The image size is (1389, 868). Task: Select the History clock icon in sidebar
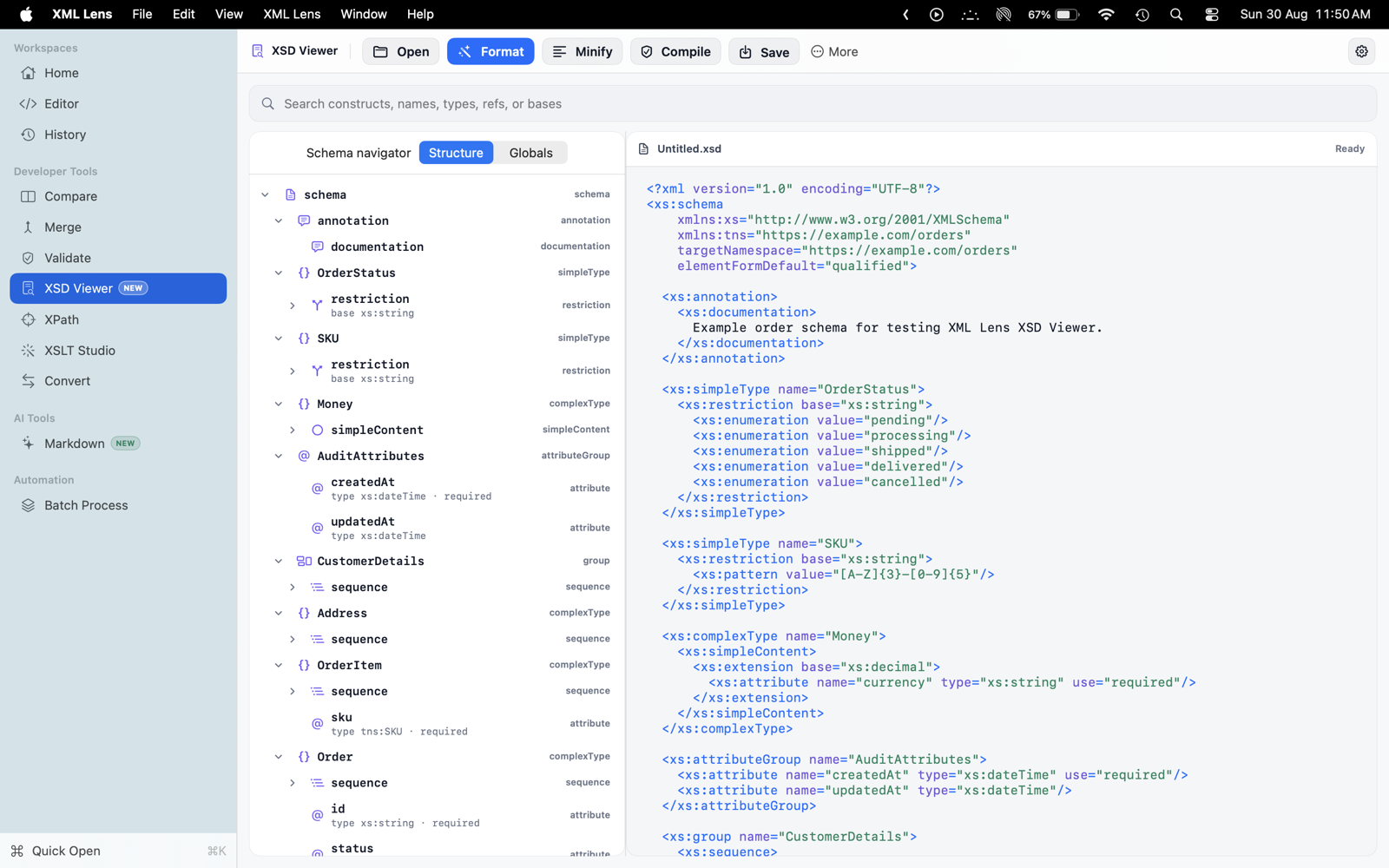(x=29, y=135)
